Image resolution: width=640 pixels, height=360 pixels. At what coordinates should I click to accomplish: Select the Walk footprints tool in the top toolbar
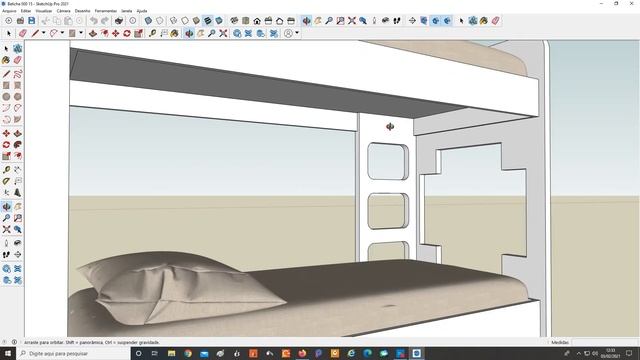[397, 20]
